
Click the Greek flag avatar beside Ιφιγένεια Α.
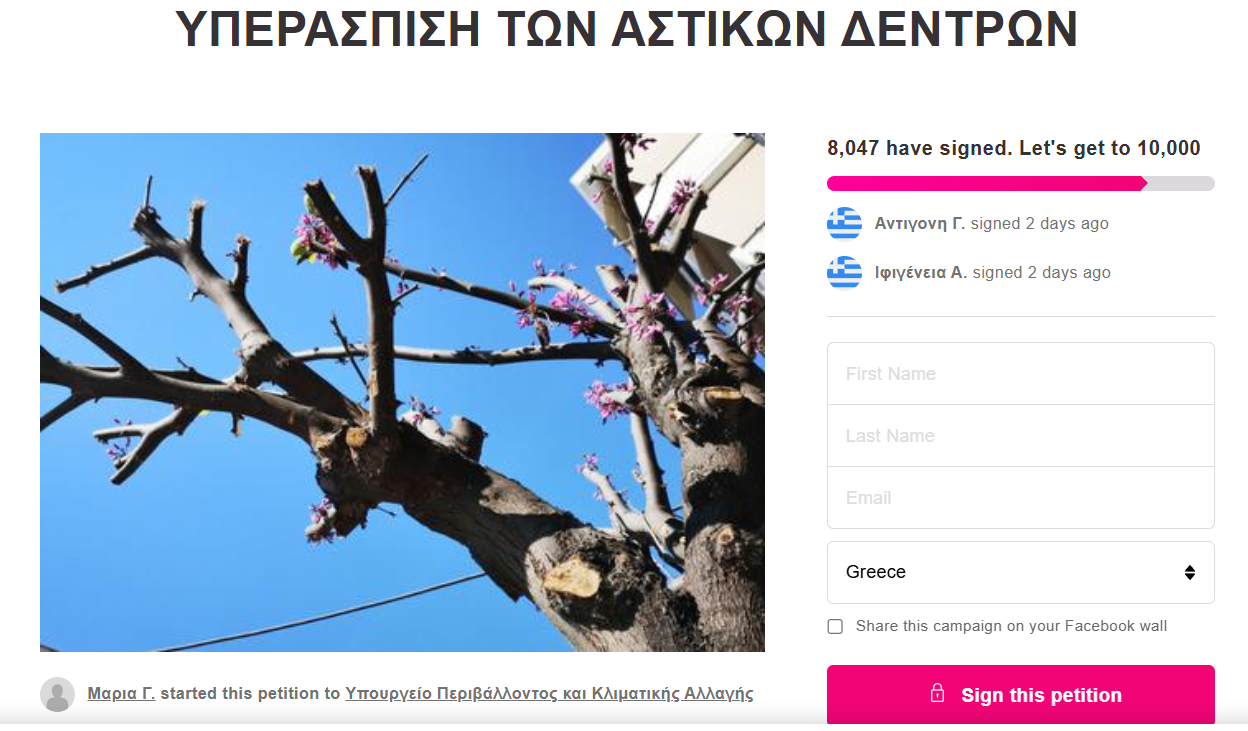click(x=844, y=272)
